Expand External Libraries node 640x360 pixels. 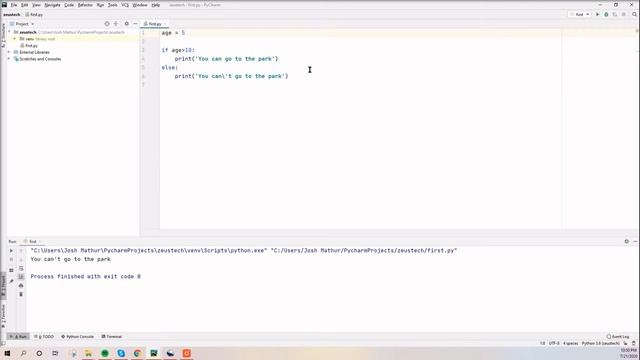(x=9, y=52)
